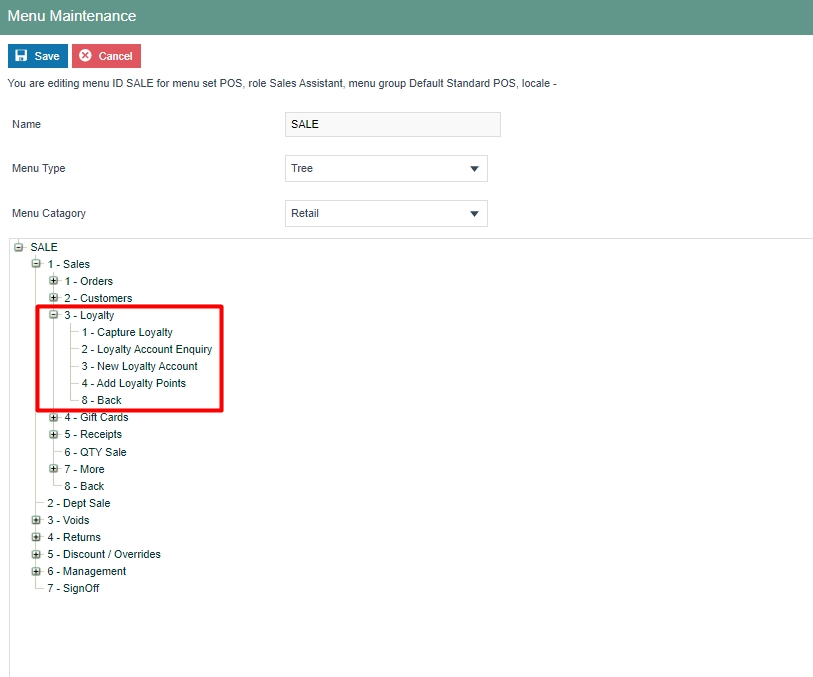Click the Name input field

click(x=392, y=124)
